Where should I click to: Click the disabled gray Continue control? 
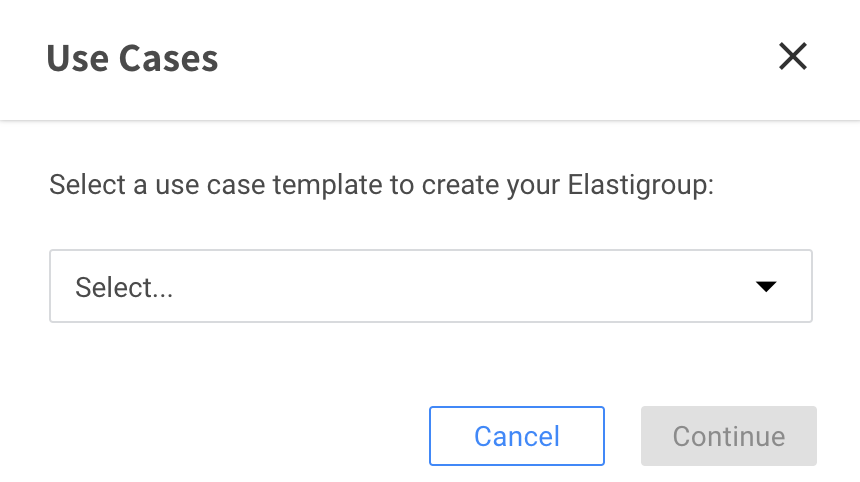pos(728,436)
